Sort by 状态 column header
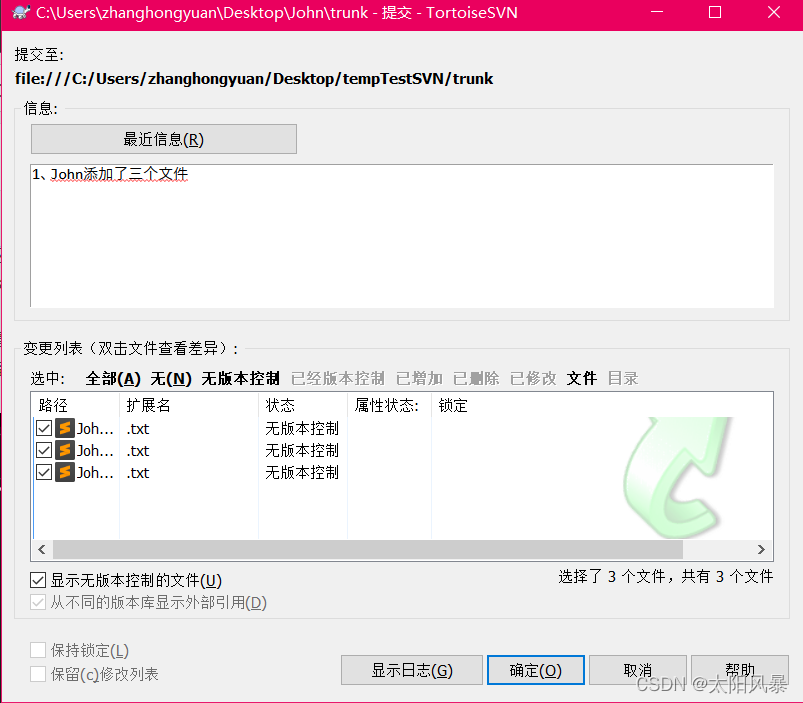The height and width of the screenshot is (703, 803). coord(303,405)
